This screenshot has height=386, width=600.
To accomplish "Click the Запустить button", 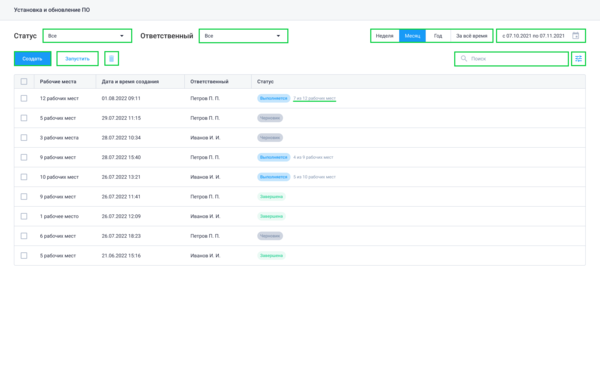I will click(x=77, y=59).
